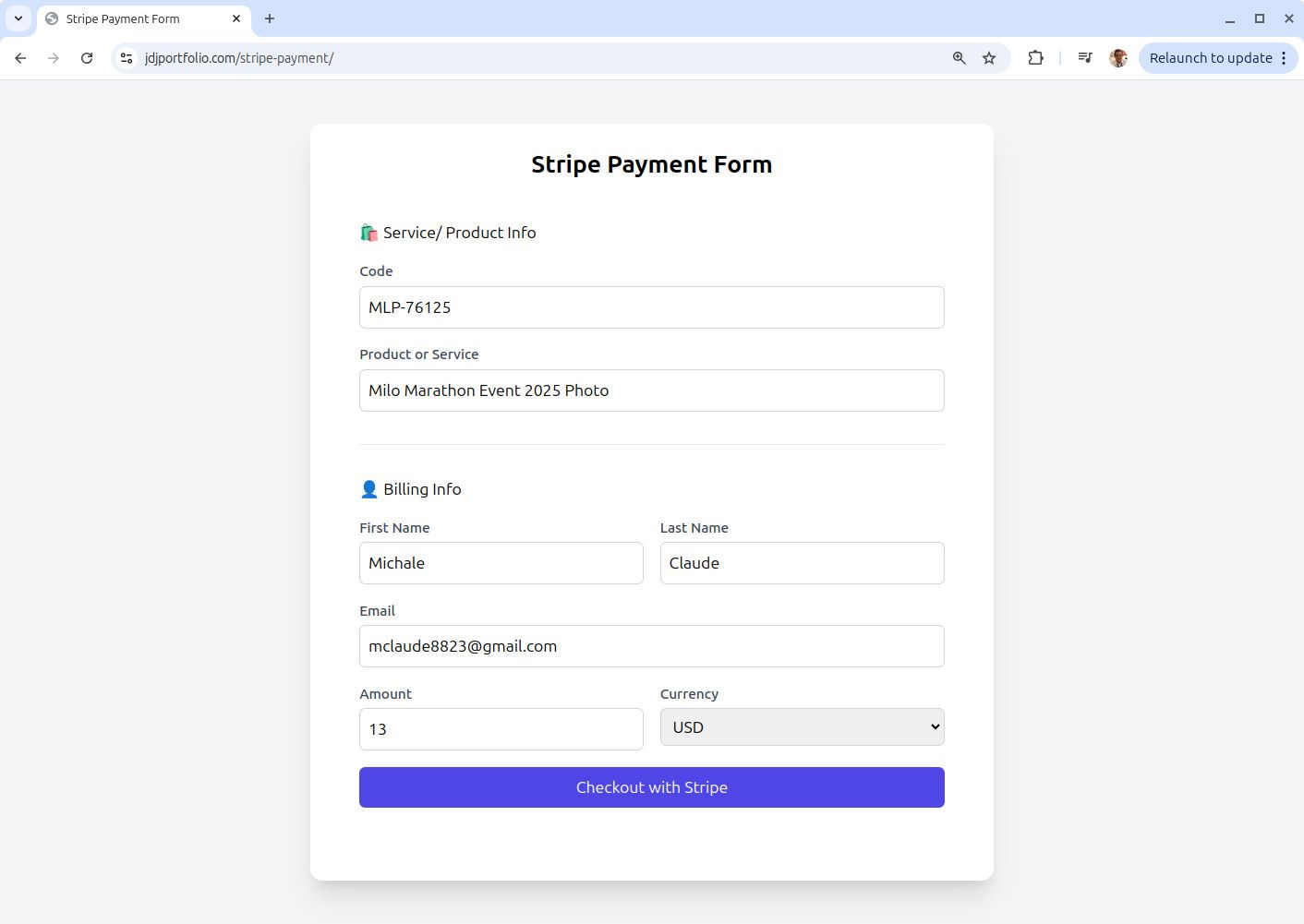Click the Stripe Payment Form heading
Screen dimensions: 1304x924
coord(652,164)
